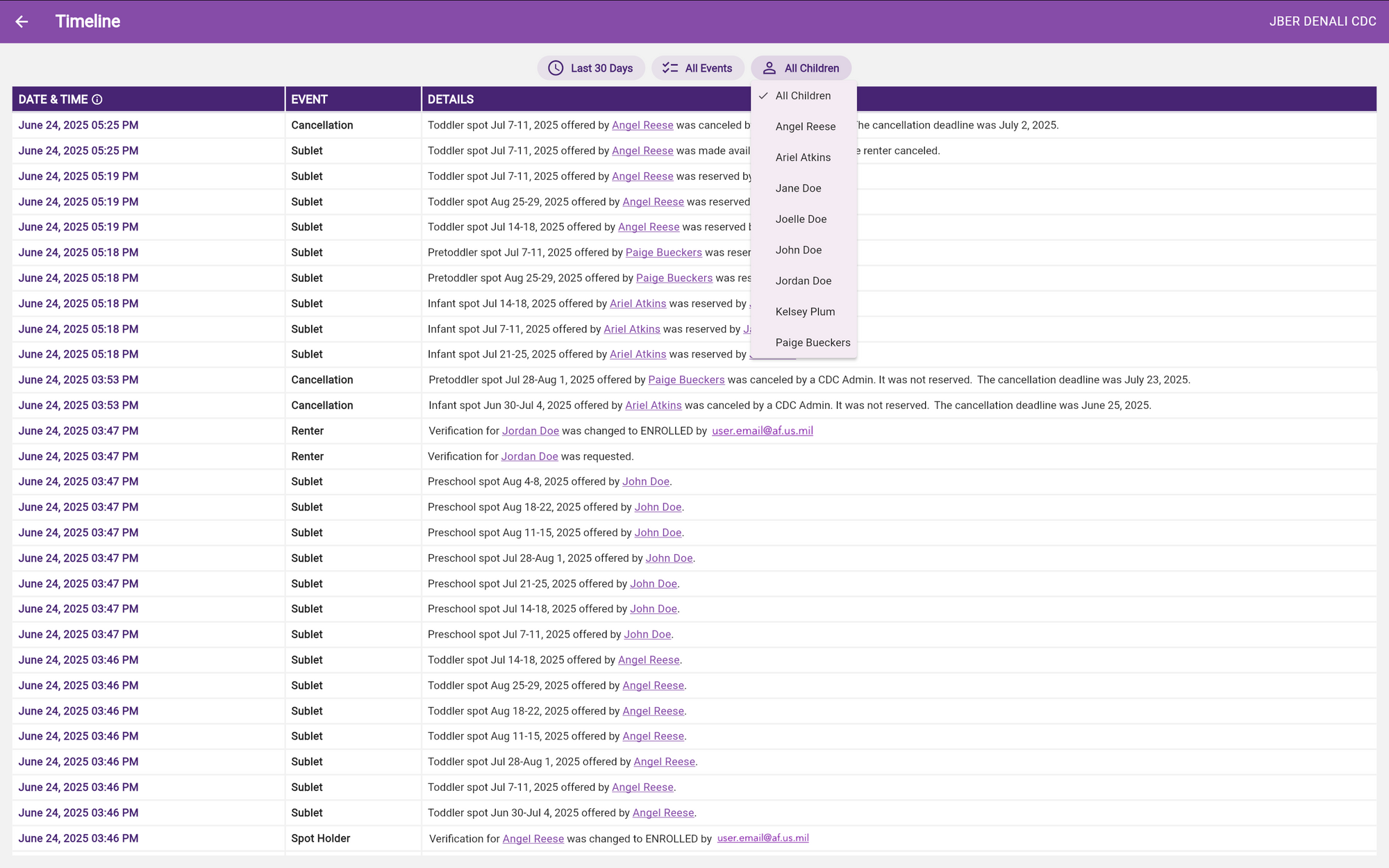Viewport: 1389px width, 868px height.
Task: Click the clock icon in Last 30 Days chip
Action: pyautogui.click(x=556, y=68)
